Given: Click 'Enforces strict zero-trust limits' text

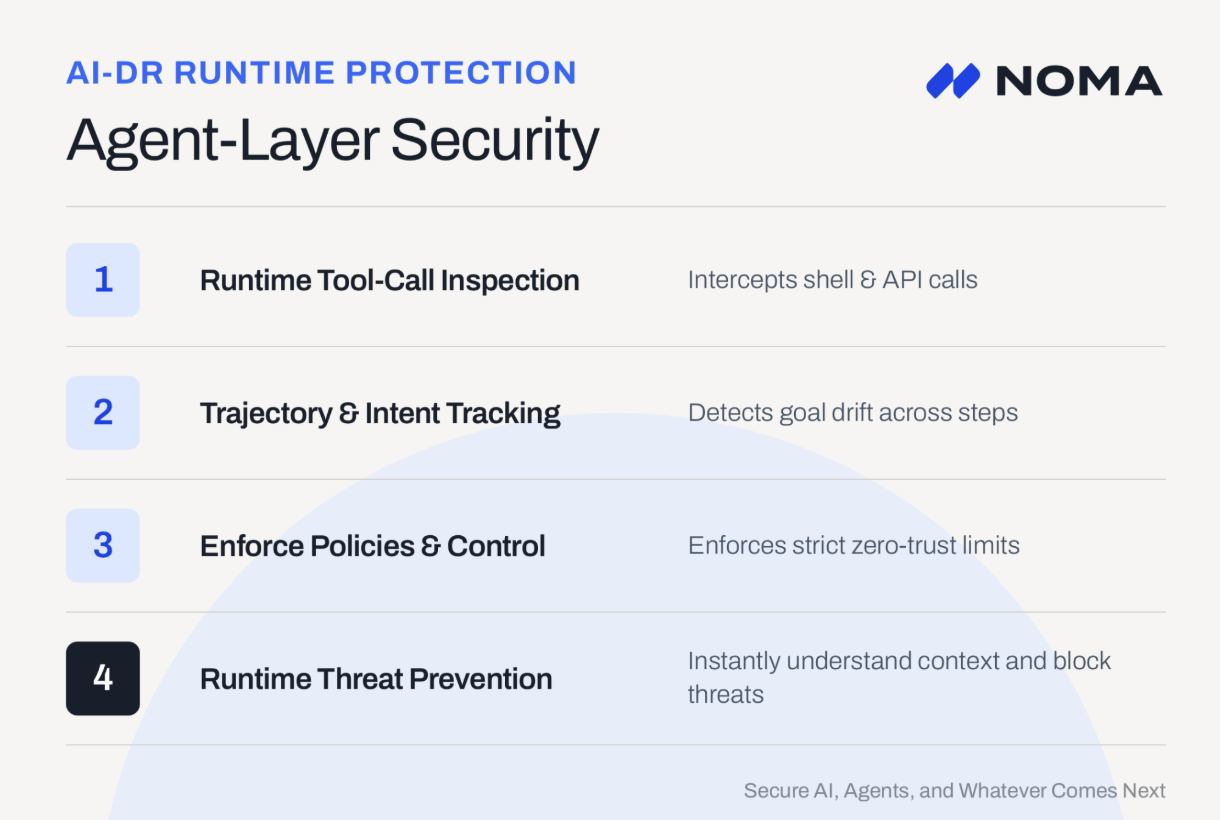Looking at the screenshot, I should pos(854,546).
